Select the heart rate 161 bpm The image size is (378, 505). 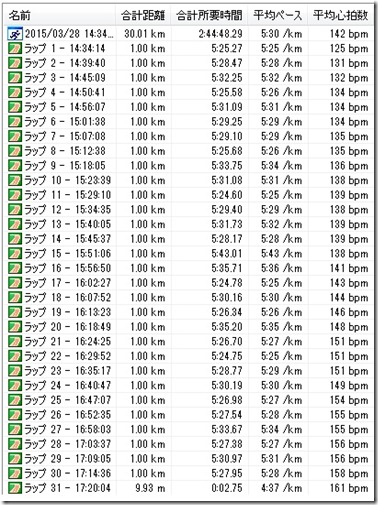349,488
